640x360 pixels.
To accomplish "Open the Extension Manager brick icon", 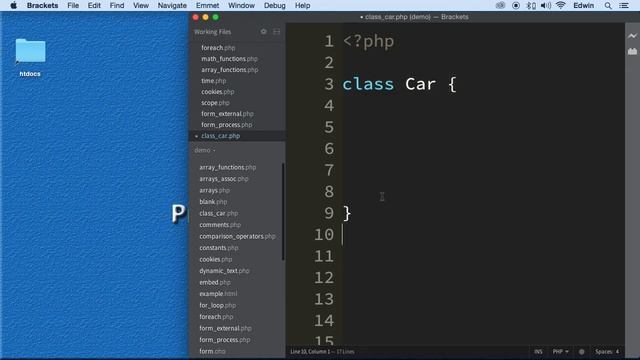I will tap(632, 51).
